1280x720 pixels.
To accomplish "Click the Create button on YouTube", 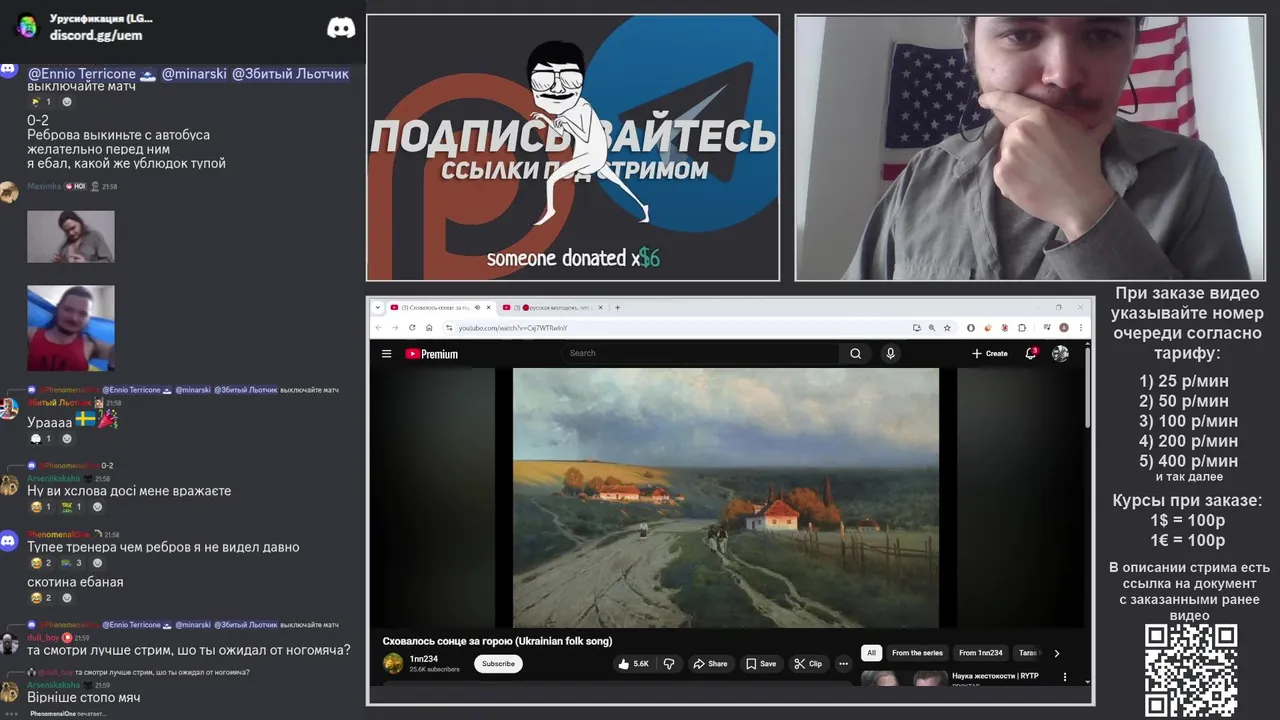I will coord(990,353).
